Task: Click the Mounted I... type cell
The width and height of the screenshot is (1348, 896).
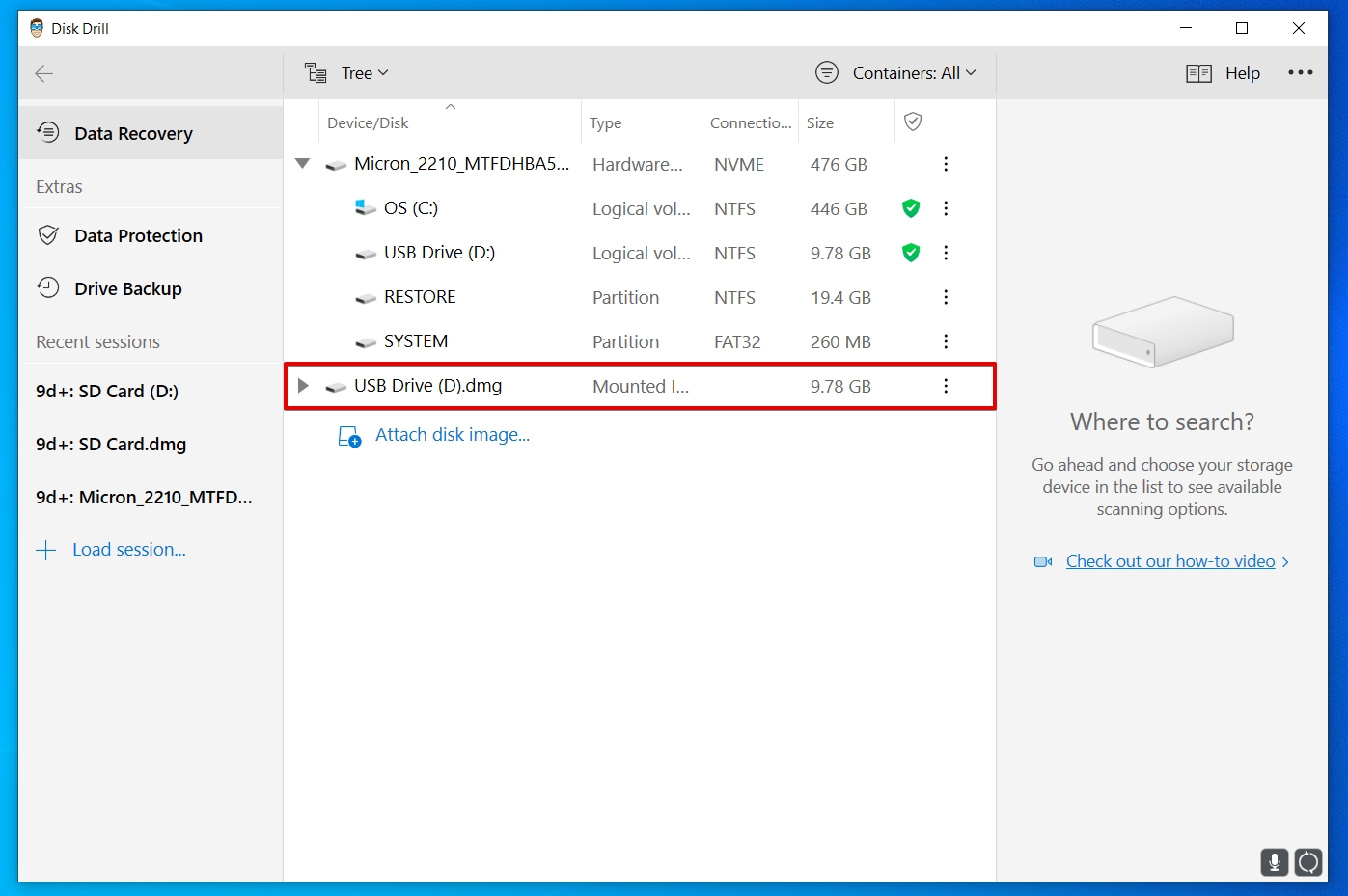Action: tap(641, 387)
